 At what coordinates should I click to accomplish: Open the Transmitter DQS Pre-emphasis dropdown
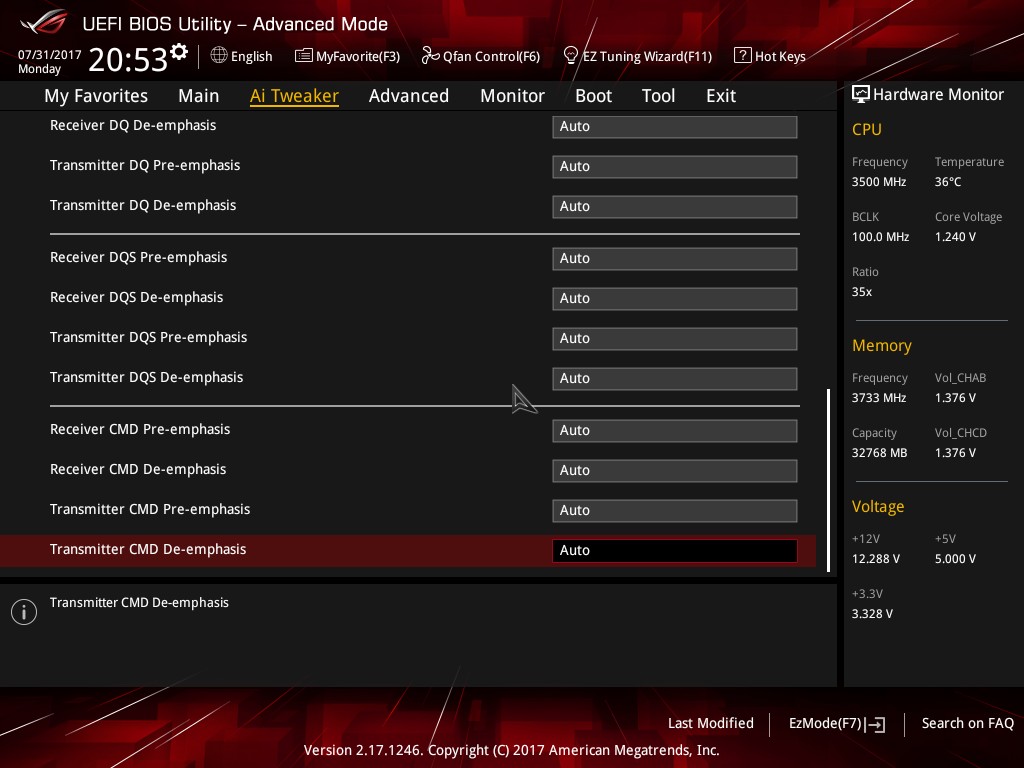pyautogui.click(x=675, y=338)
